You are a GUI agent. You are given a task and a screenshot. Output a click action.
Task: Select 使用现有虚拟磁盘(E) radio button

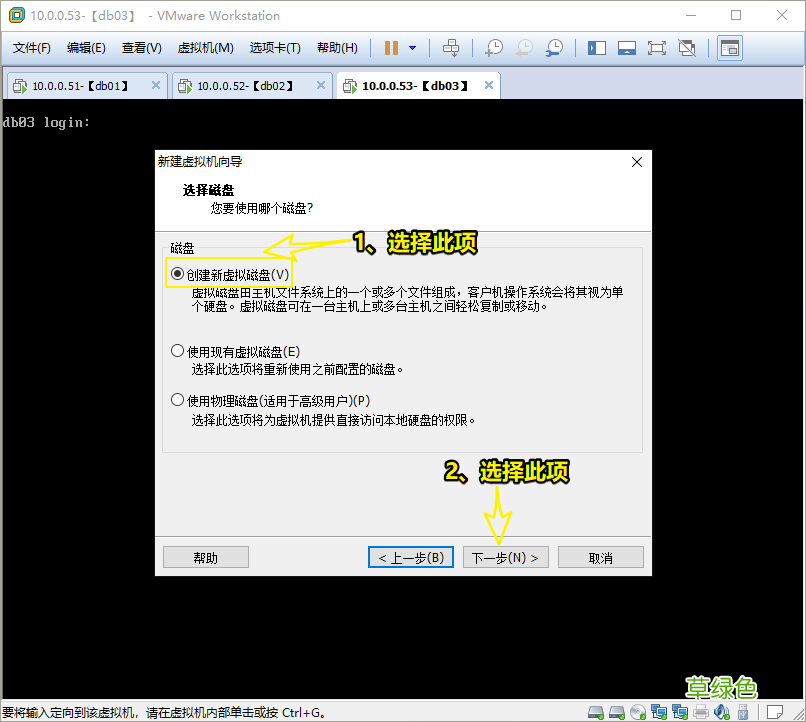coord(177,351)
